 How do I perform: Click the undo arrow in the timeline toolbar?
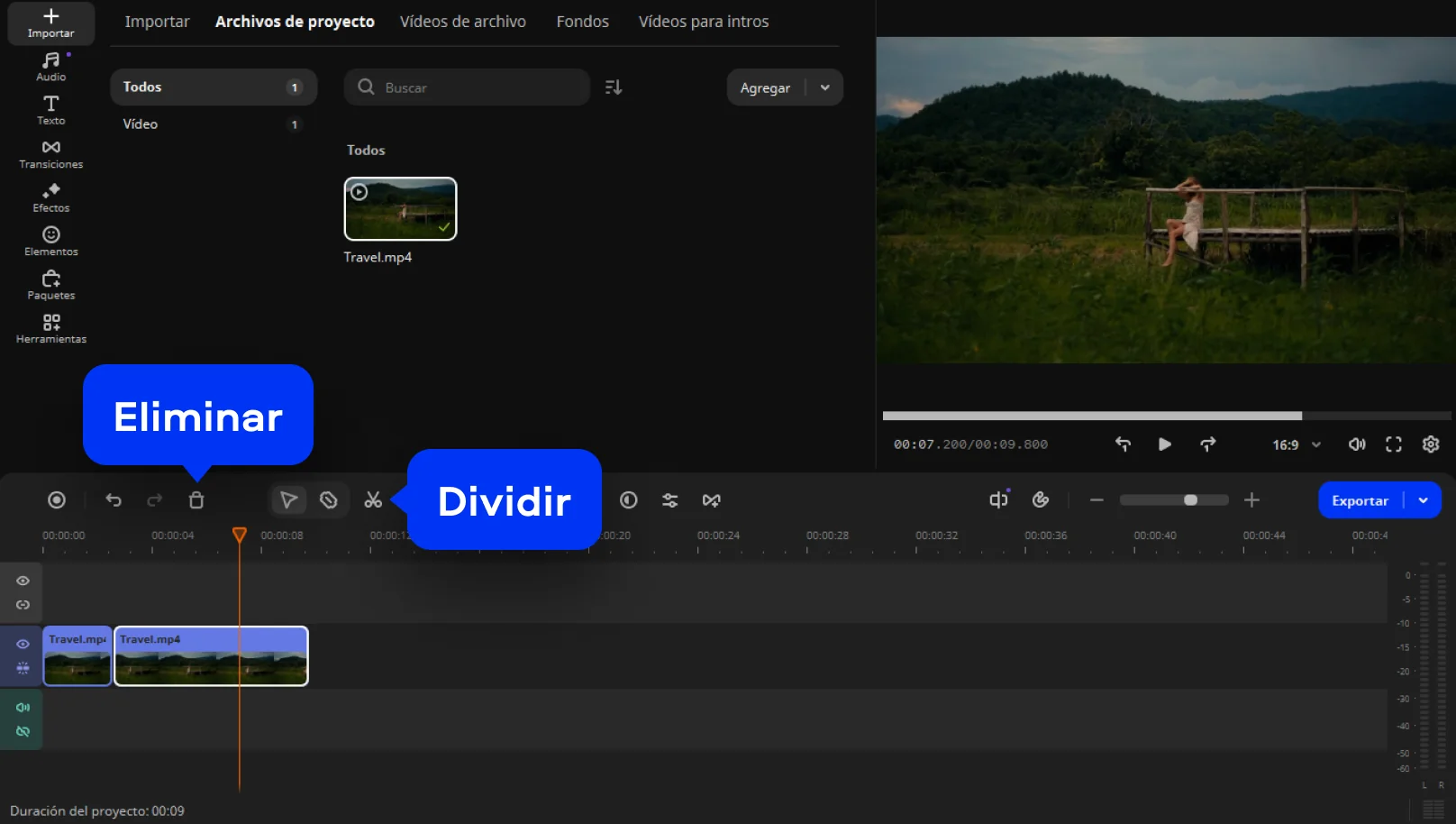[114, 500]
